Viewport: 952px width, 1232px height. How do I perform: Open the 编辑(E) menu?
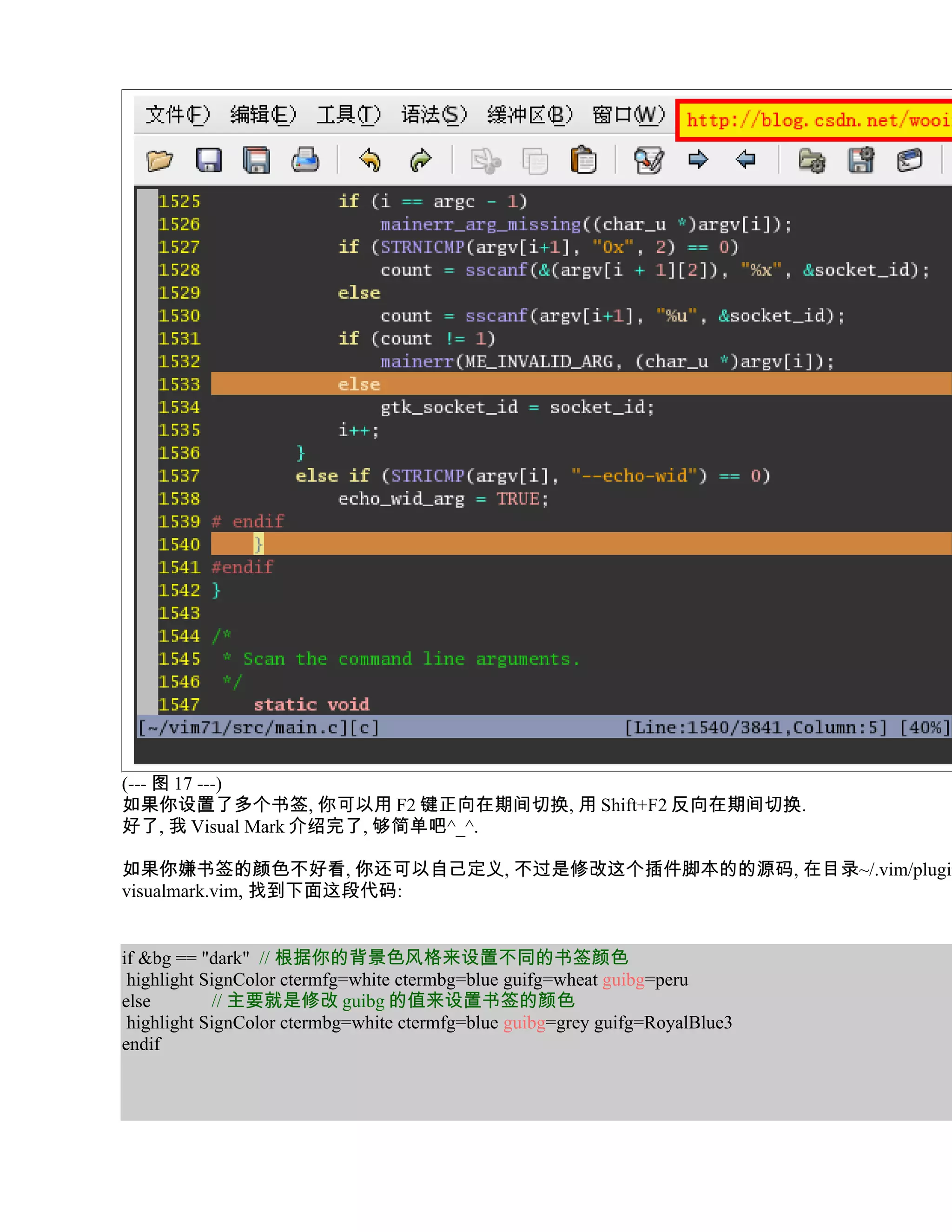click(264, 115)
